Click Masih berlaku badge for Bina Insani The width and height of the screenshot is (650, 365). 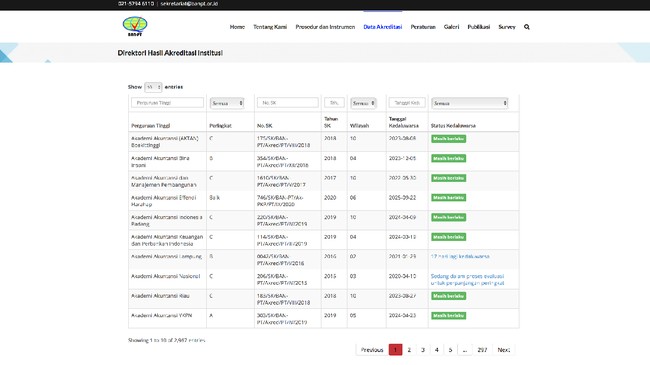coord(449,158)
